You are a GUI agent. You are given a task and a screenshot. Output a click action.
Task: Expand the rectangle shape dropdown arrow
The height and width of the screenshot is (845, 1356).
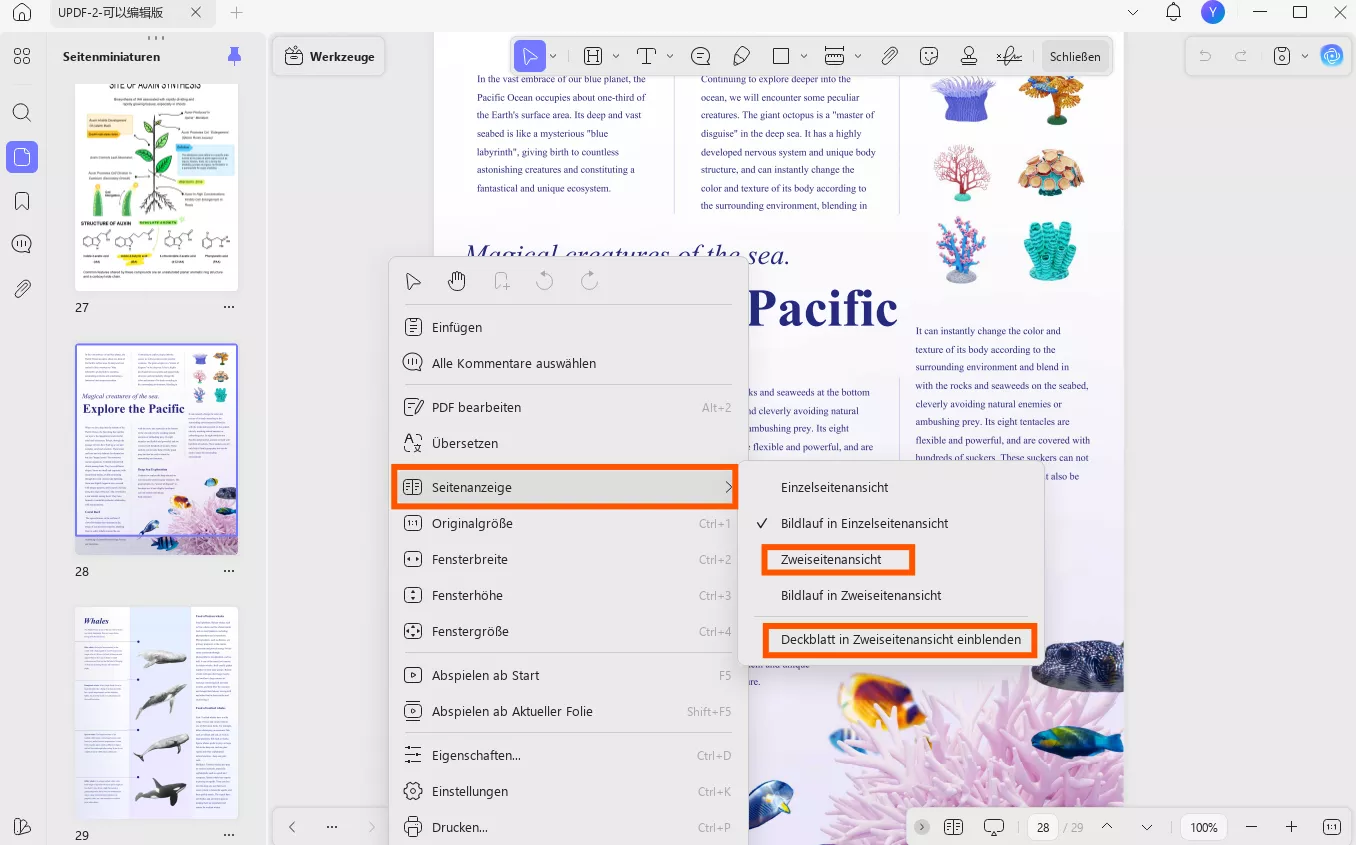tap(805, 56)
